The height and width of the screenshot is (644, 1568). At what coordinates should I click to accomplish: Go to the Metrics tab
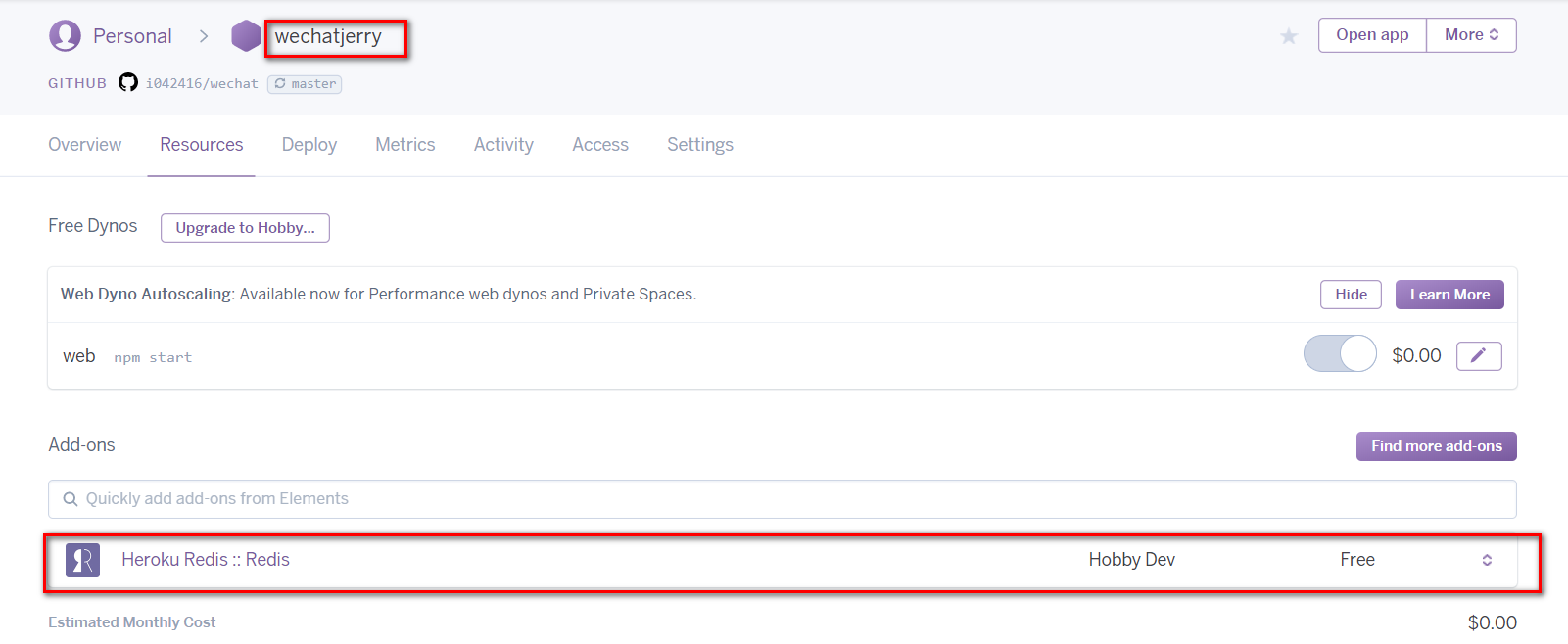pos(405,145)
